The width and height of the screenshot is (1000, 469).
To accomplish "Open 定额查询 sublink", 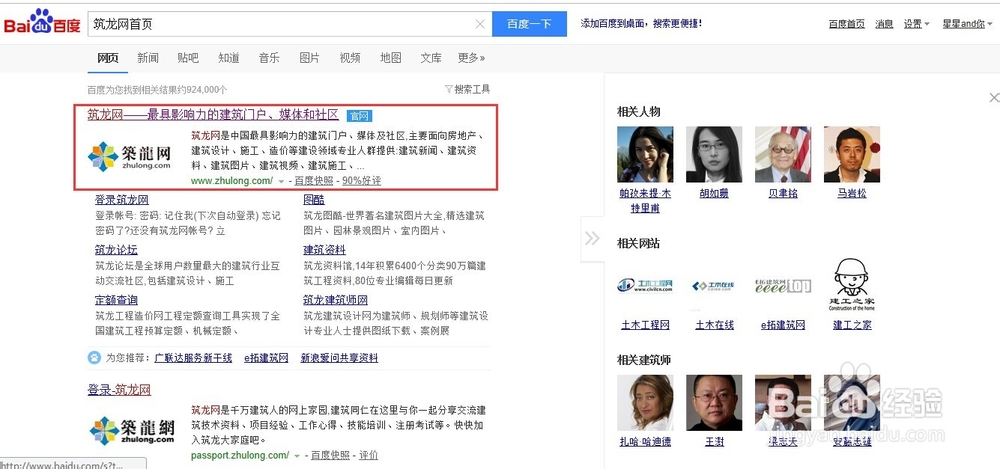I will pos(116,300).
